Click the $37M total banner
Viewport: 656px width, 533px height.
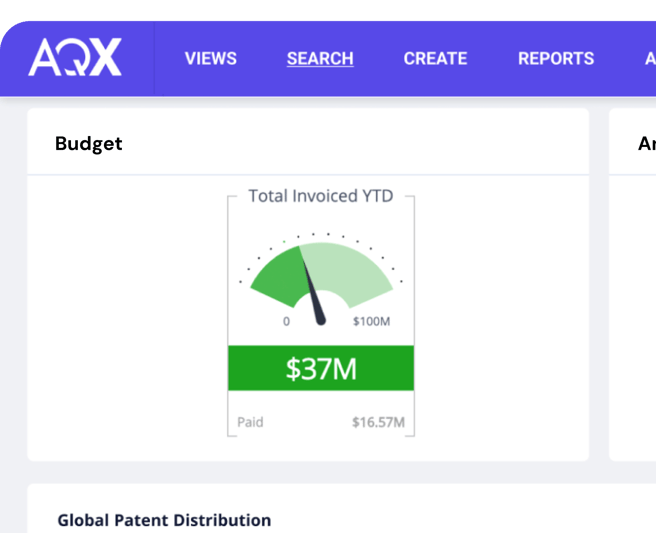(321, 368)
